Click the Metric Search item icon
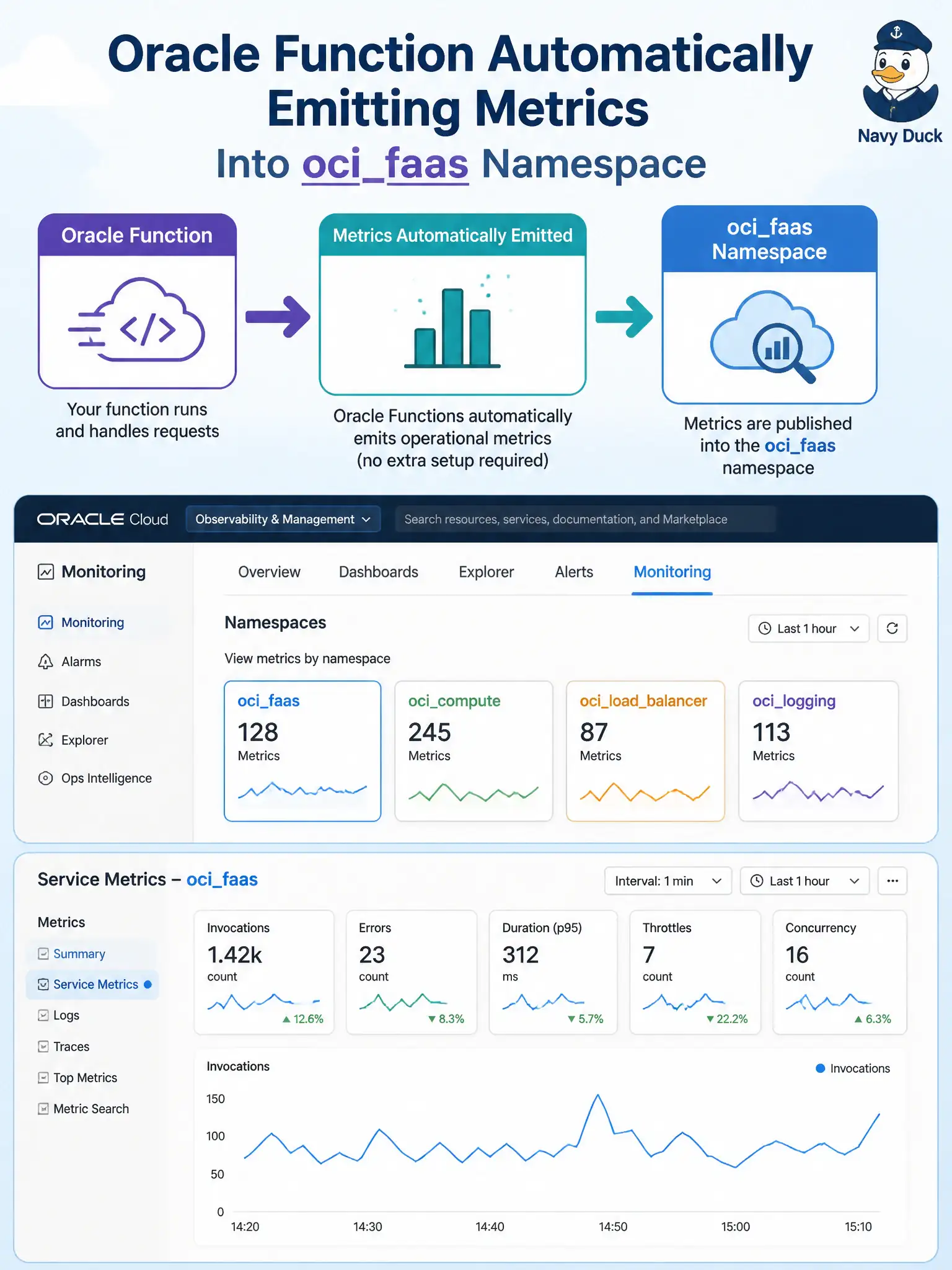The width and height of the screenshot is (952, 1270). click(x=43, y=1109)
